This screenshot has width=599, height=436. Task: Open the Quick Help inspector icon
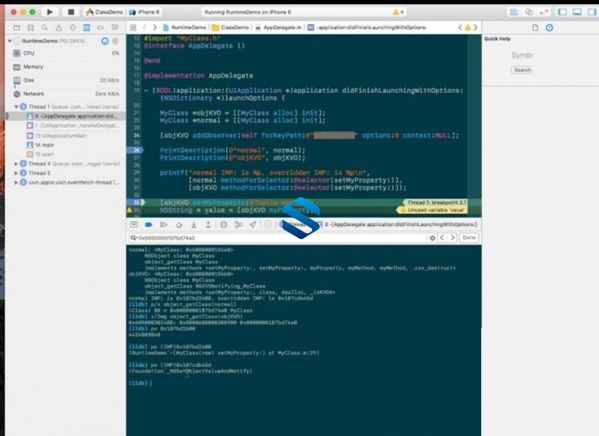[549, 28]
